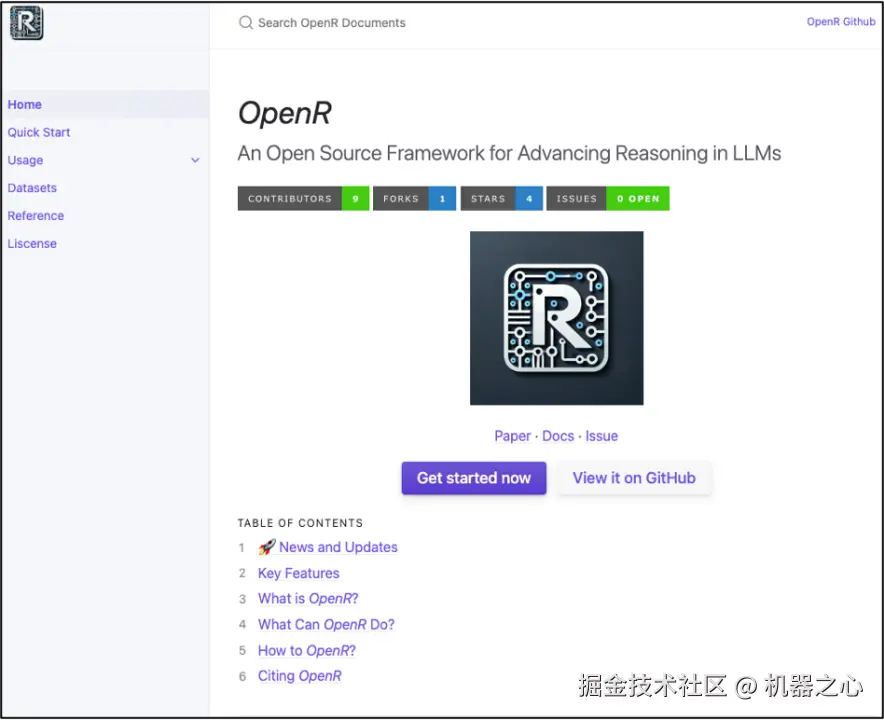Open Datasets page
884x720 pixels.
[x=32, y=188]
